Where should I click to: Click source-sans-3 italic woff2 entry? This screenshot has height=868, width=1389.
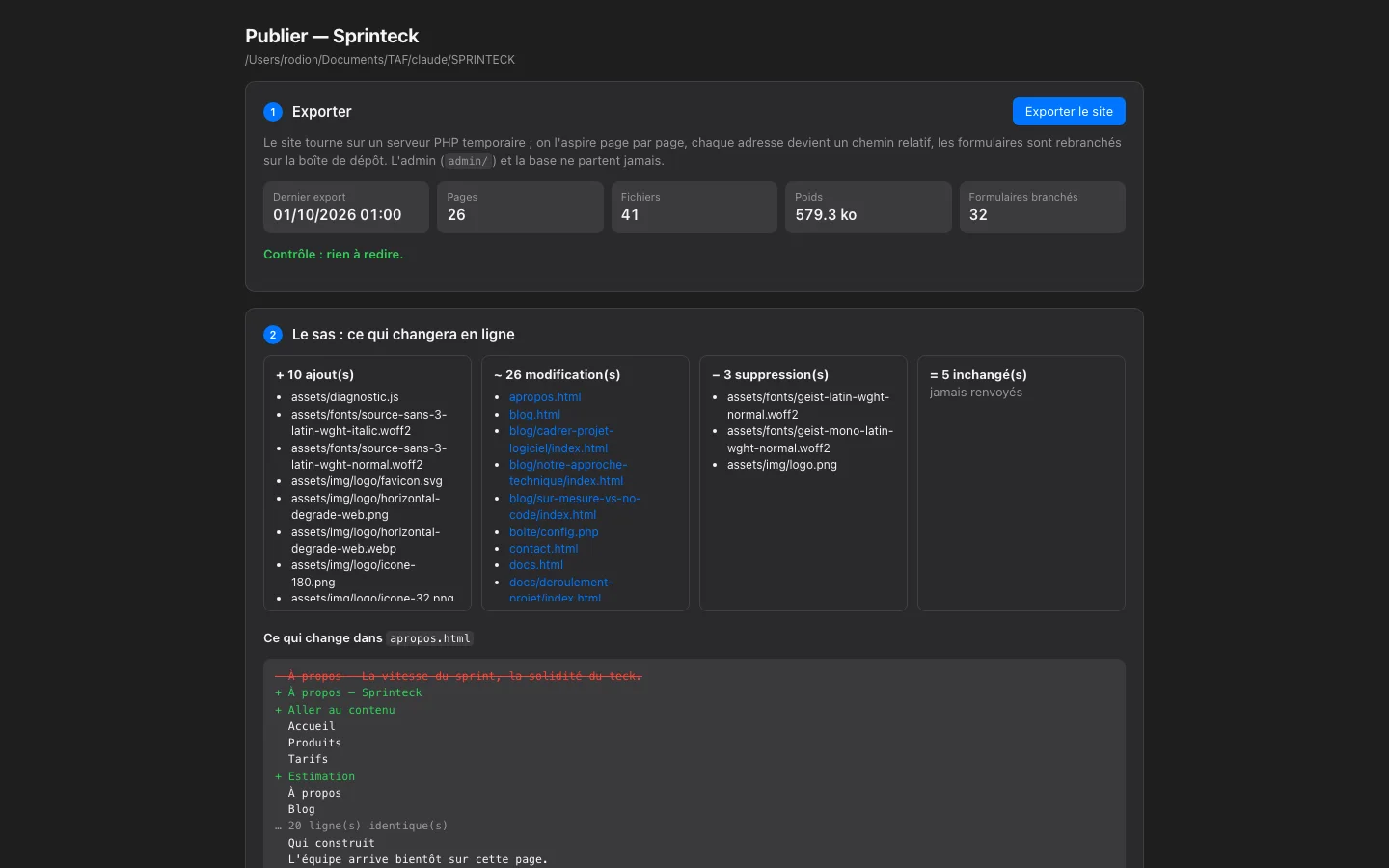pos(368,422)
